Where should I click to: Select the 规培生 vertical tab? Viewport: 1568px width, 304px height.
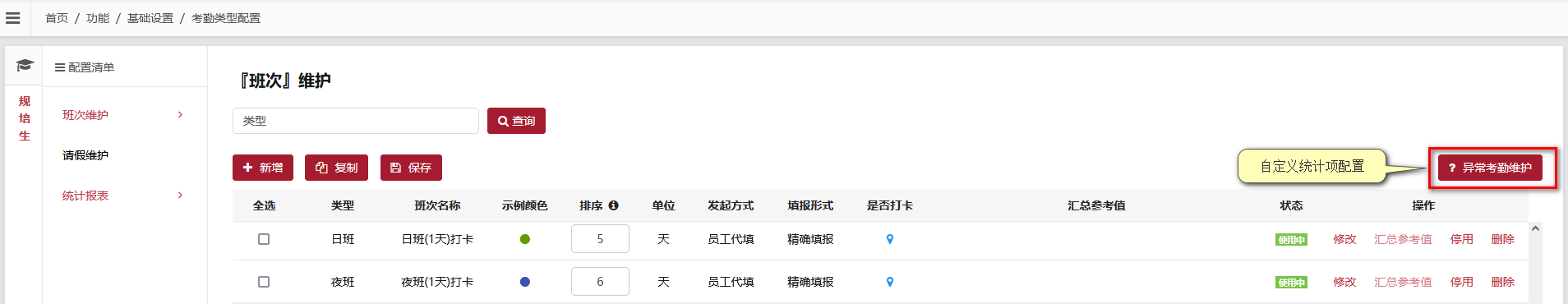(x=25, y=118)
